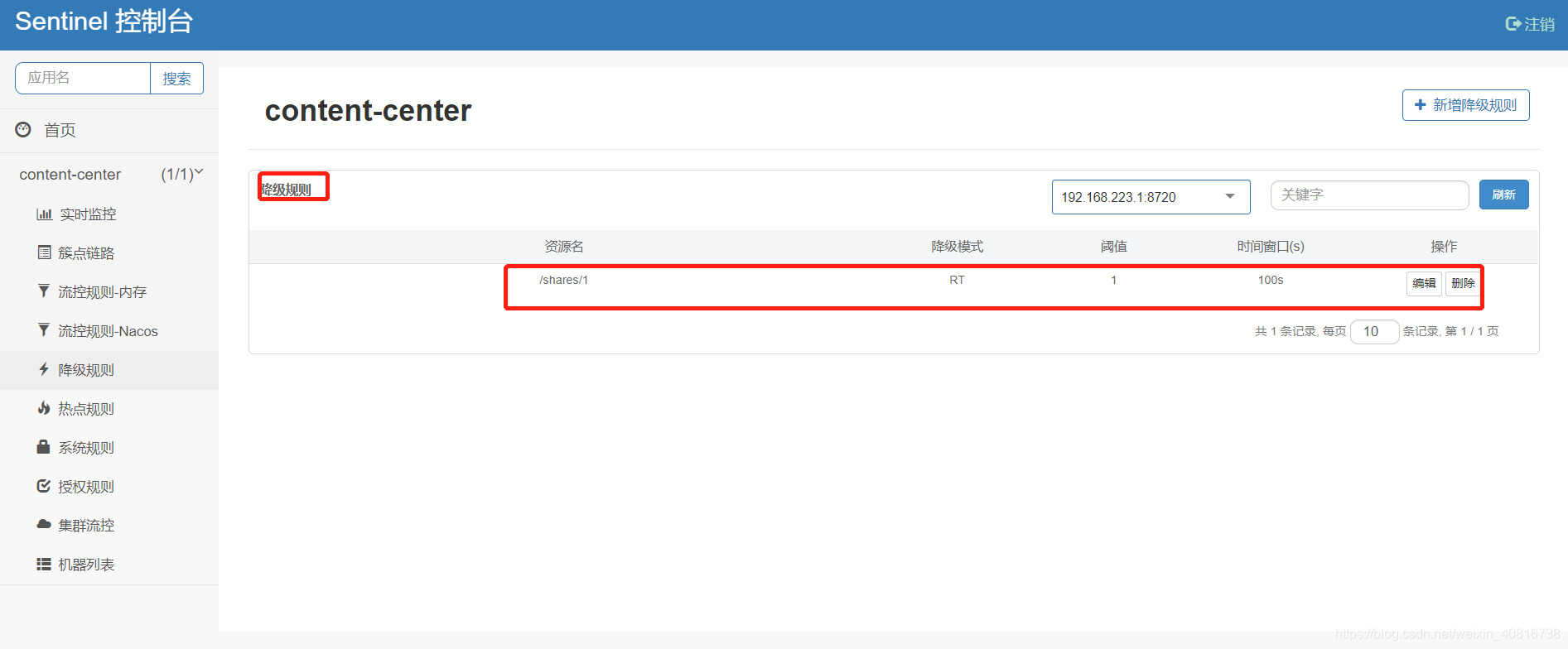The height and width of the screenshot is (649, 1568).
Task: Click the 搜索 button
Action: [x=176, y=79]
